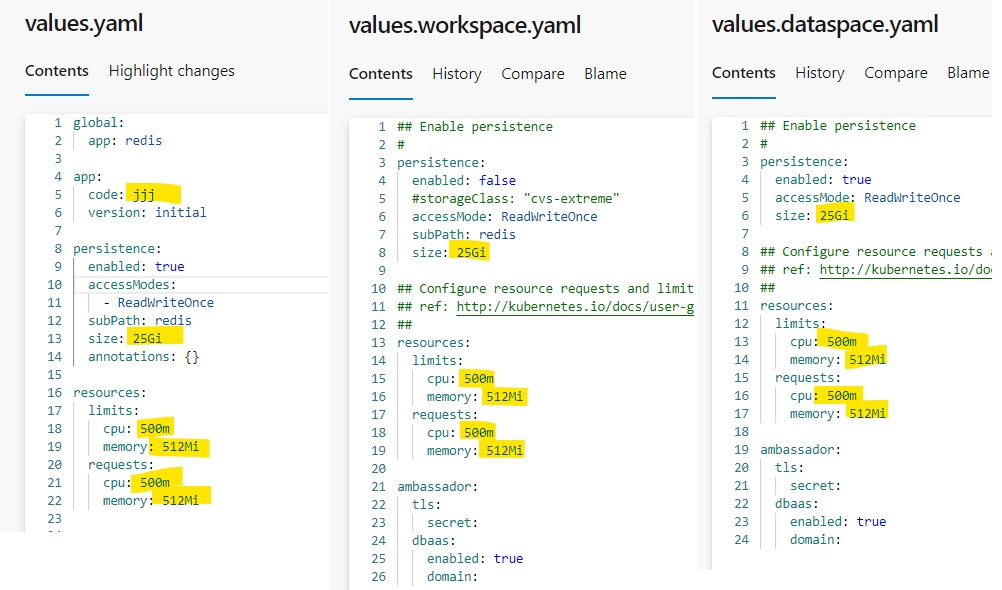Click the values.yaml file title

pyautogui.click(x=84, y=24)
